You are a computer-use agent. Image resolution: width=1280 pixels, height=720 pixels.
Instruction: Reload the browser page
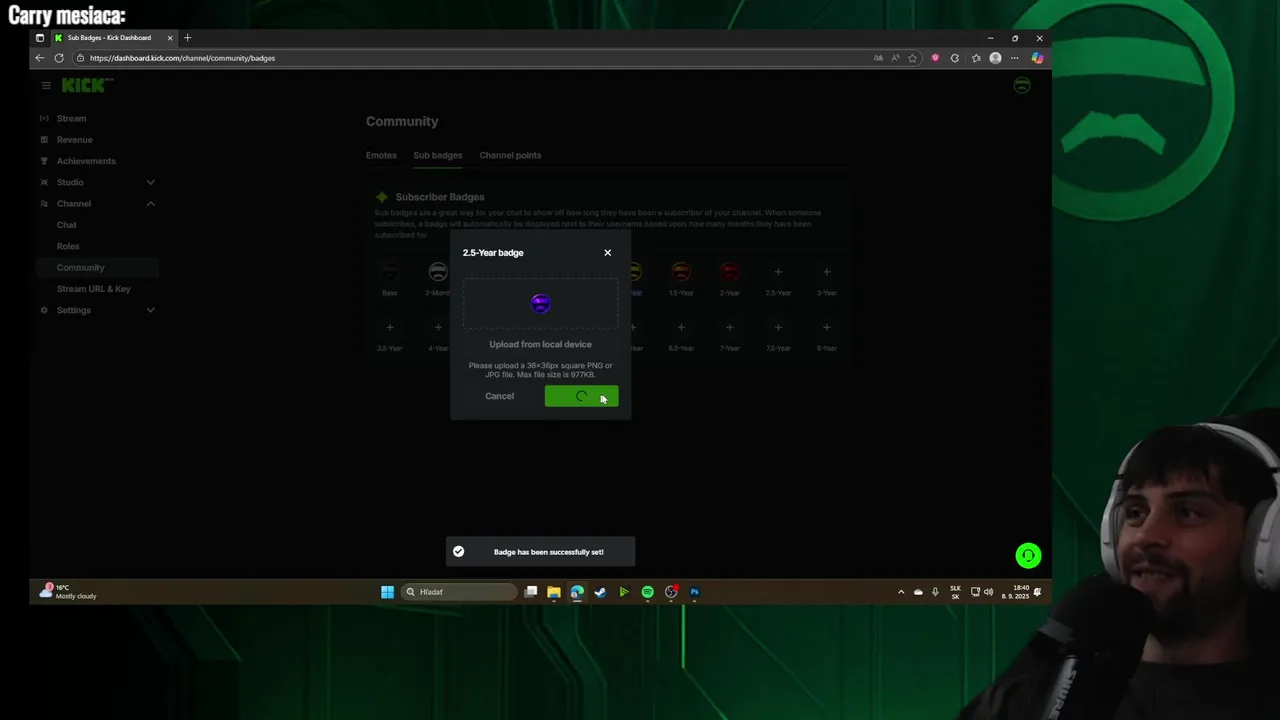(x=59, y=58)
